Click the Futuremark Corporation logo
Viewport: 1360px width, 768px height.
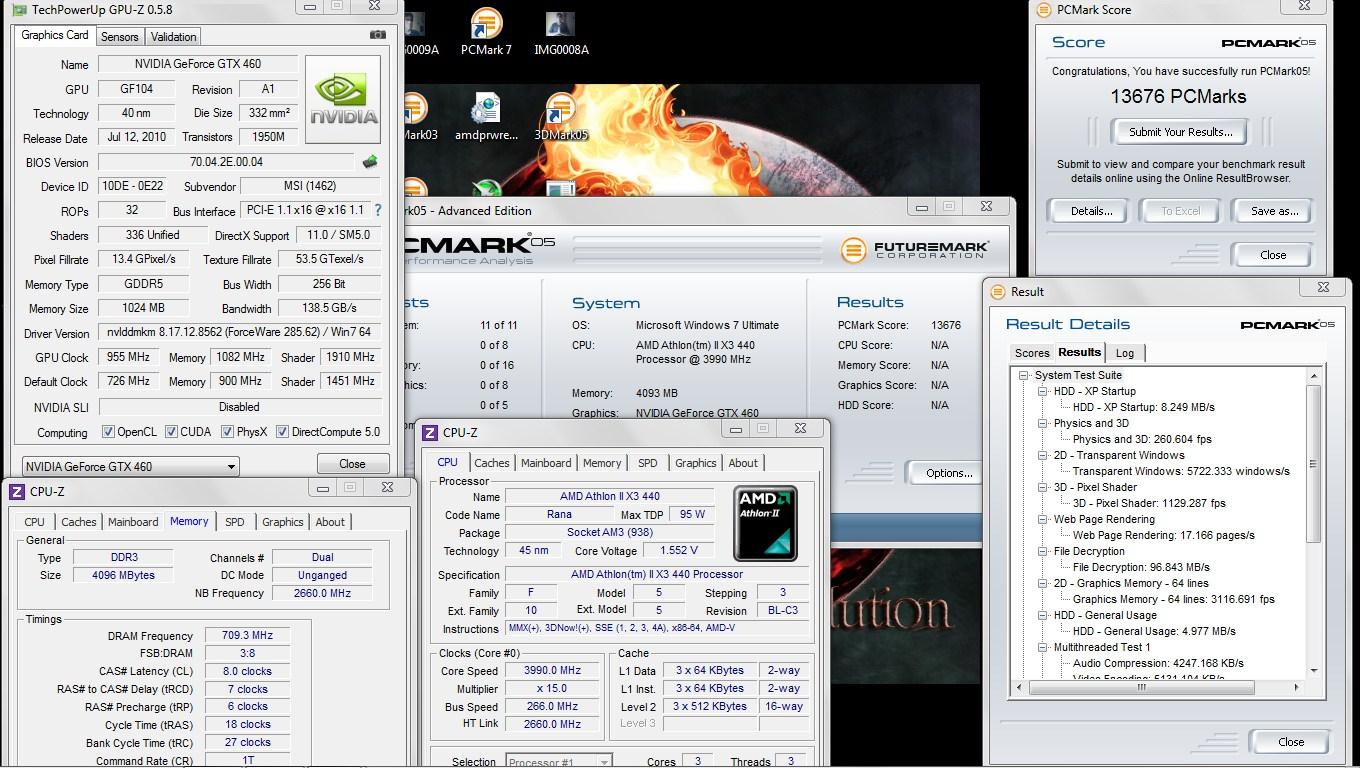point(914,249)
